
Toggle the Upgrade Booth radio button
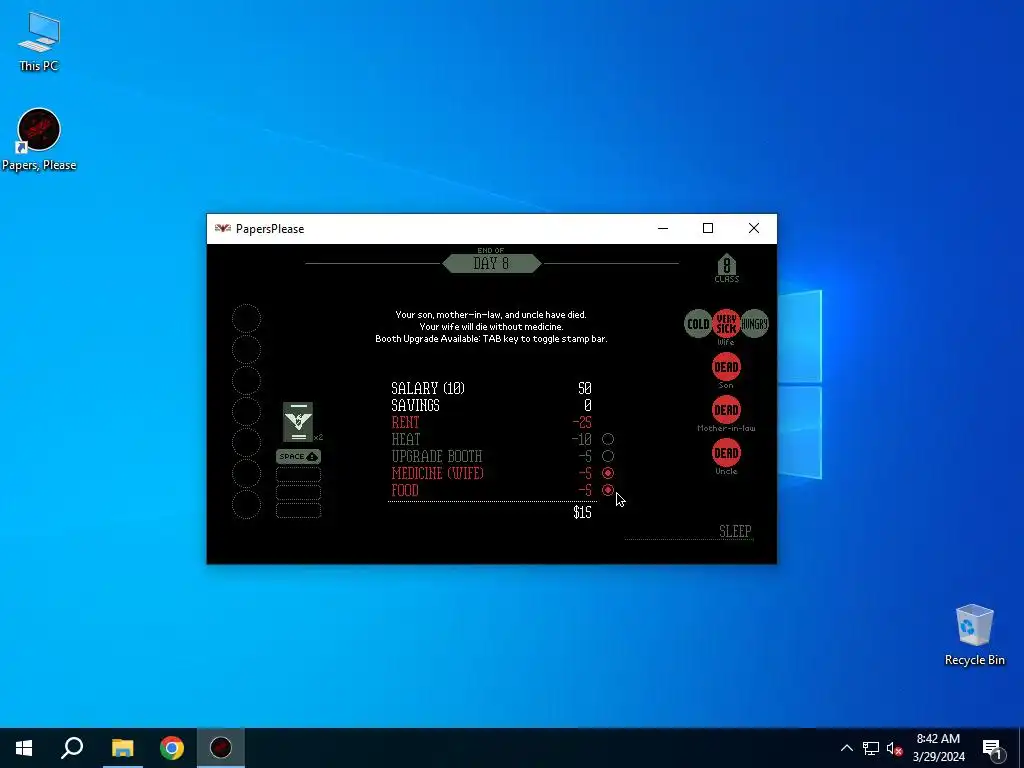[x=607, y=456]
